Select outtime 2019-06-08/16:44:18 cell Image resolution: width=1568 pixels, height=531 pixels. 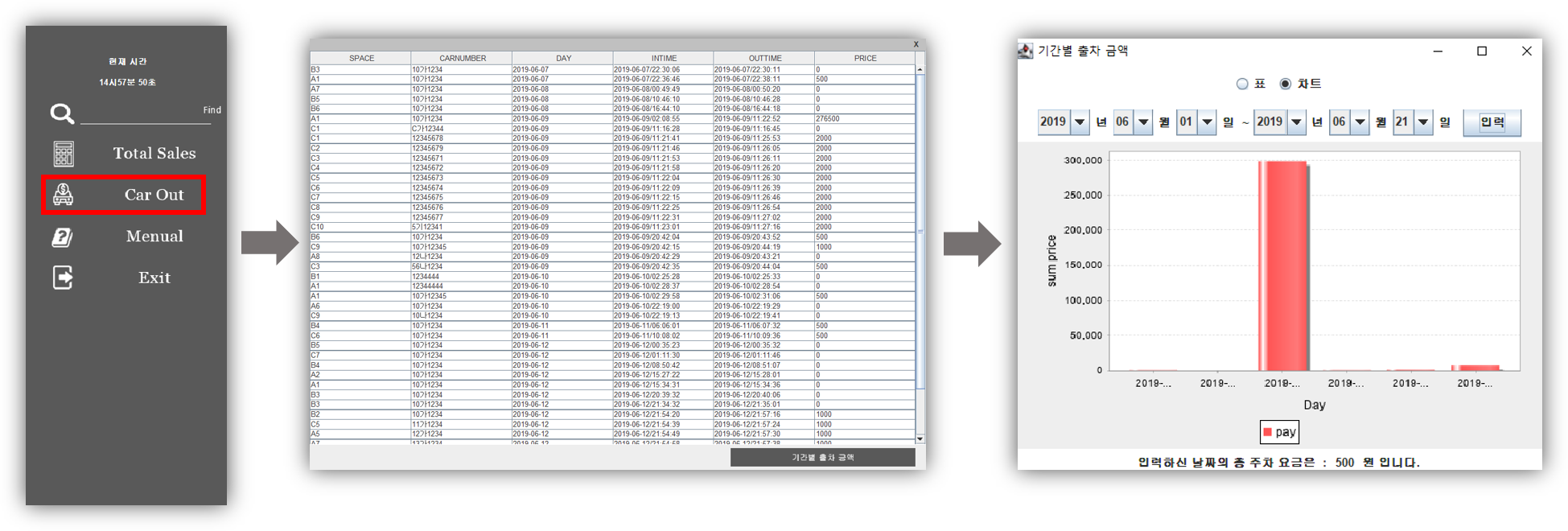coord(764,109)
